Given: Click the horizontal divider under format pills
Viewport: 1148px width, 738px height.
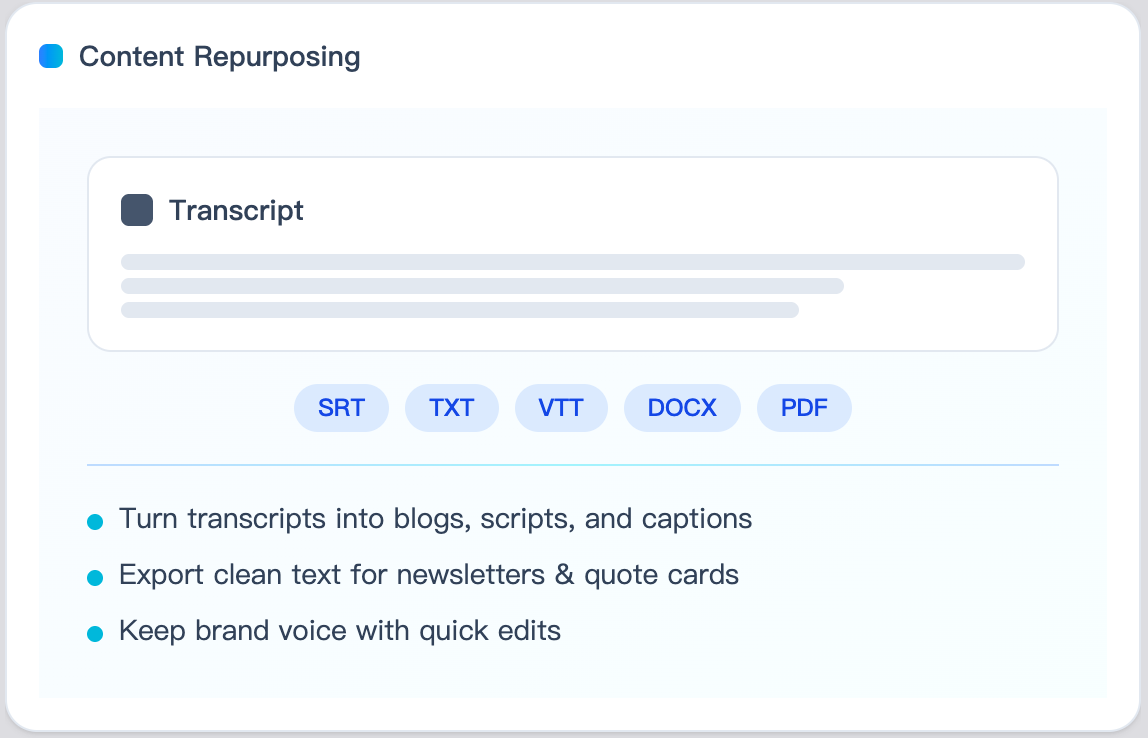Looking at the screenshot, I should pyautogui.click(x=572, y=465).
